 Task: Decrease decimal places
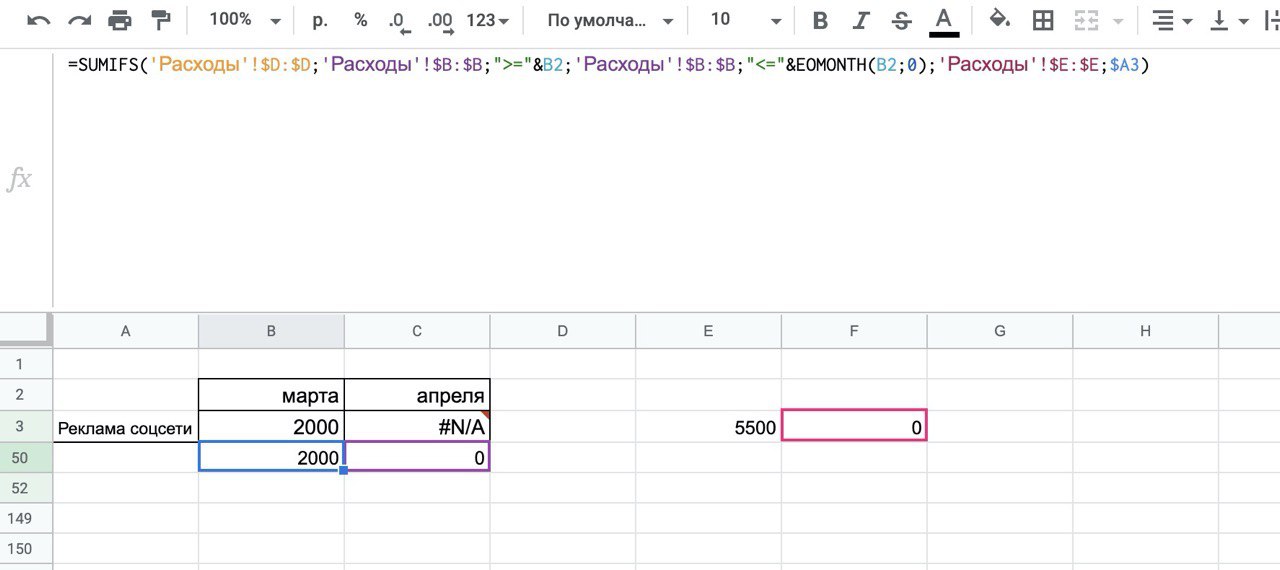tap(399, 21)
